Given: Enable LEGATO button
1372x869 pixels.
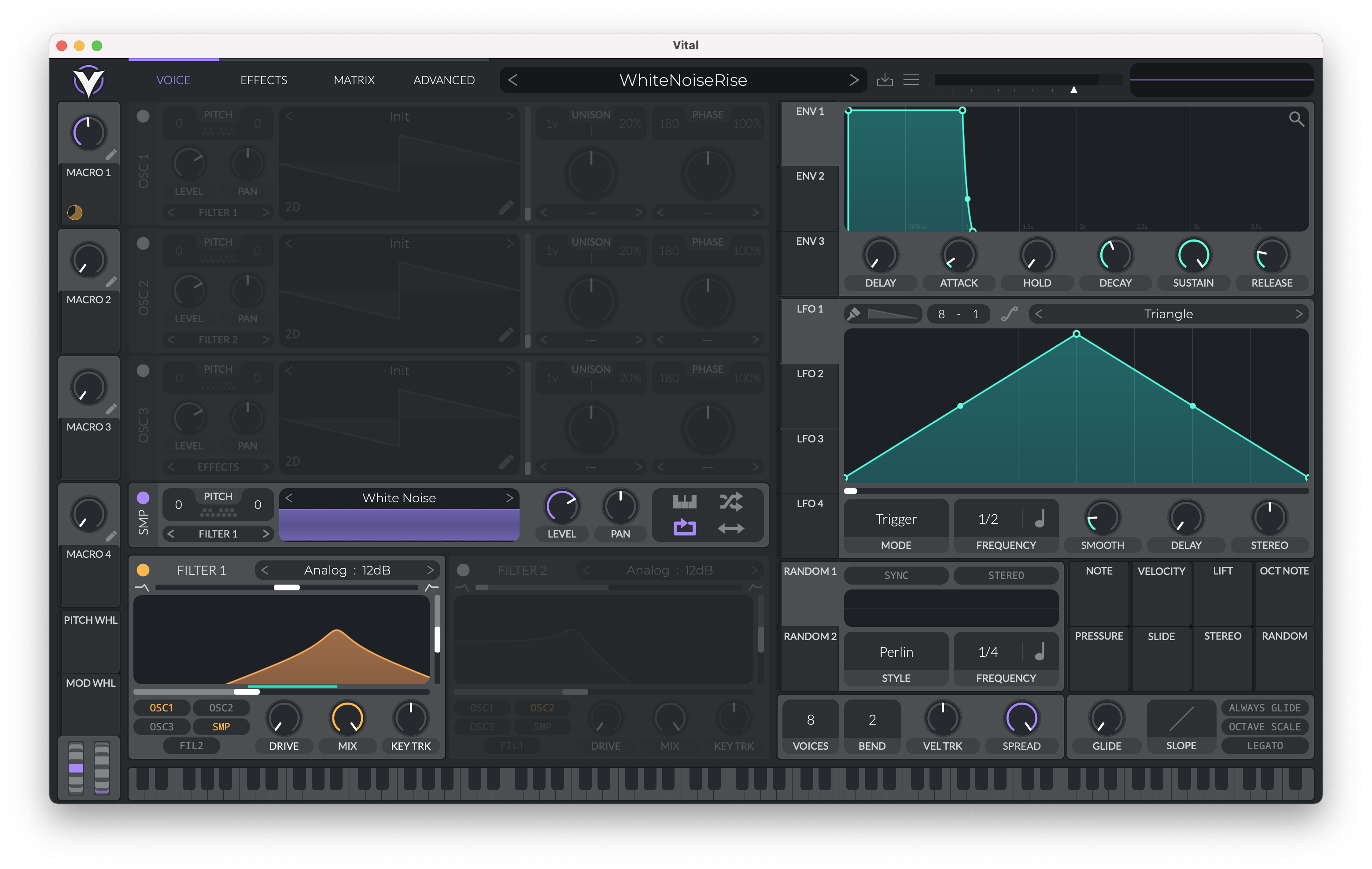Looking at the screenshot, I should tap(1264, 745).
